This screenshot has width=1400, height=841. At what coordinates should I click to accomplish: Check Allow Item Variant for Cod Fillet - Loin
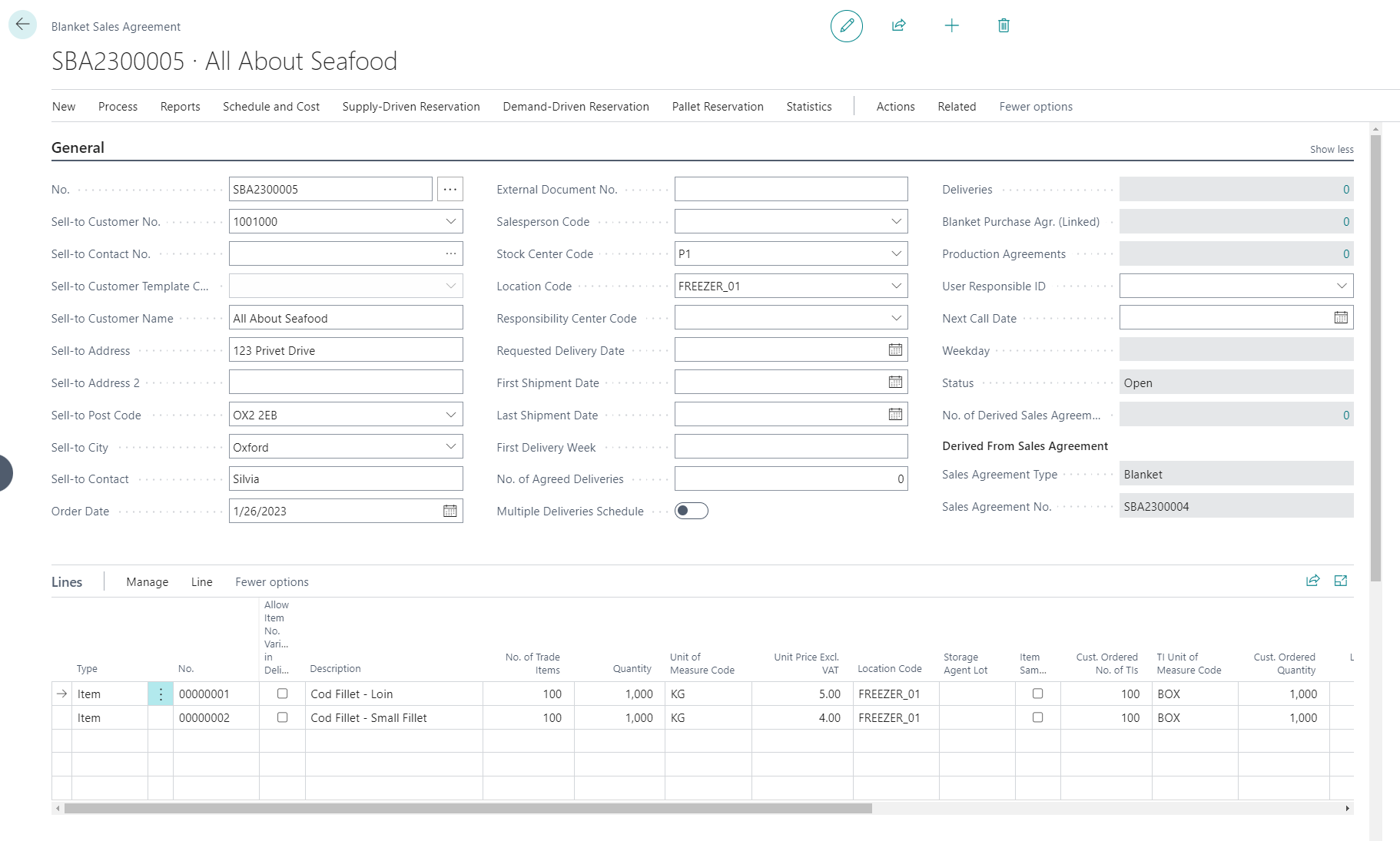283,694
